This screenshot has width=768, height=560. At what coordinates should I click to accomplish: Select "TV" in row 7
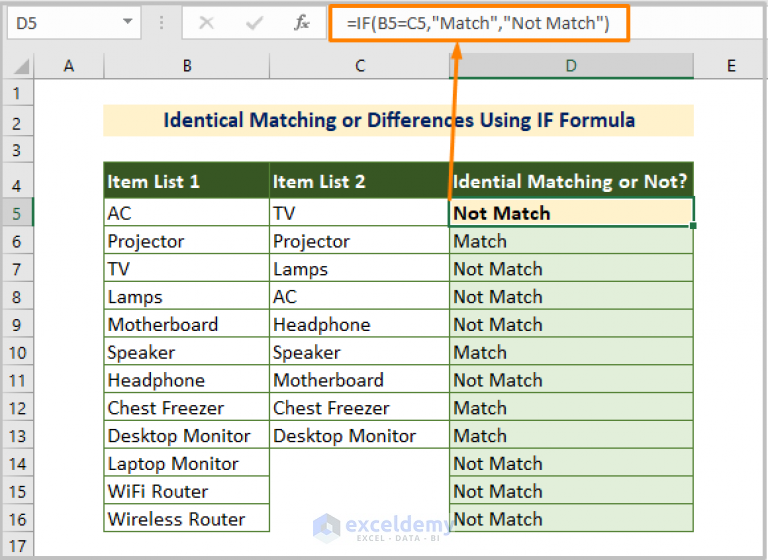click(187, 269)
